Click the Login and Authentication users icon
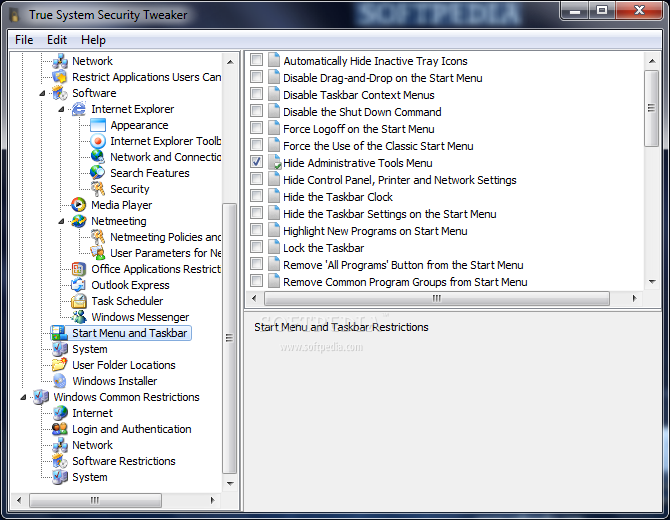Viewport: 670px width, 520px height. 60,429
